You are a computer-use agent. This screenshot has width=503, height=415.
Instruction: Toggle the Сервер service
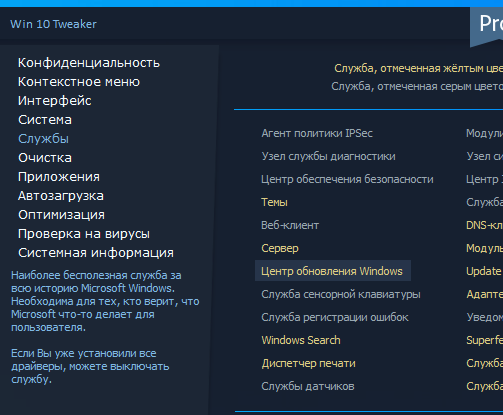[280, 248]
